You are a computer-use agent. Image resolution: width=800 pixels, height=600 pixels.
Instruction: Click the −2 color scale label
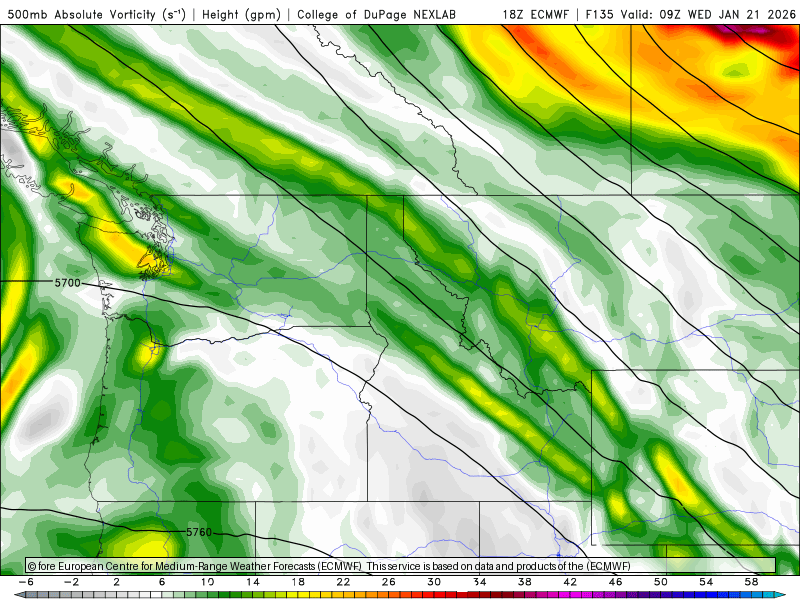coord(71,582)
